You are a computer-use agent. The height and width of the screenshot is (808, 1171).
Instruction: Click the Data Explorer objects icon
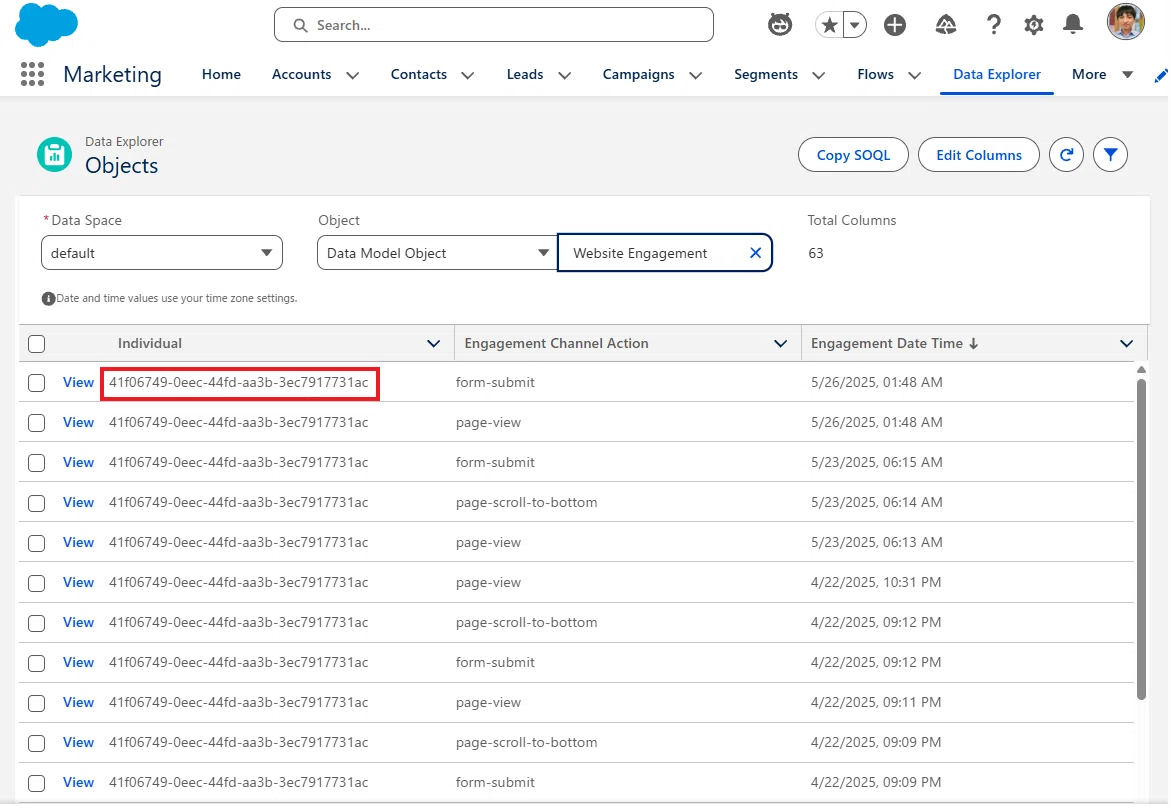[55, 155]
